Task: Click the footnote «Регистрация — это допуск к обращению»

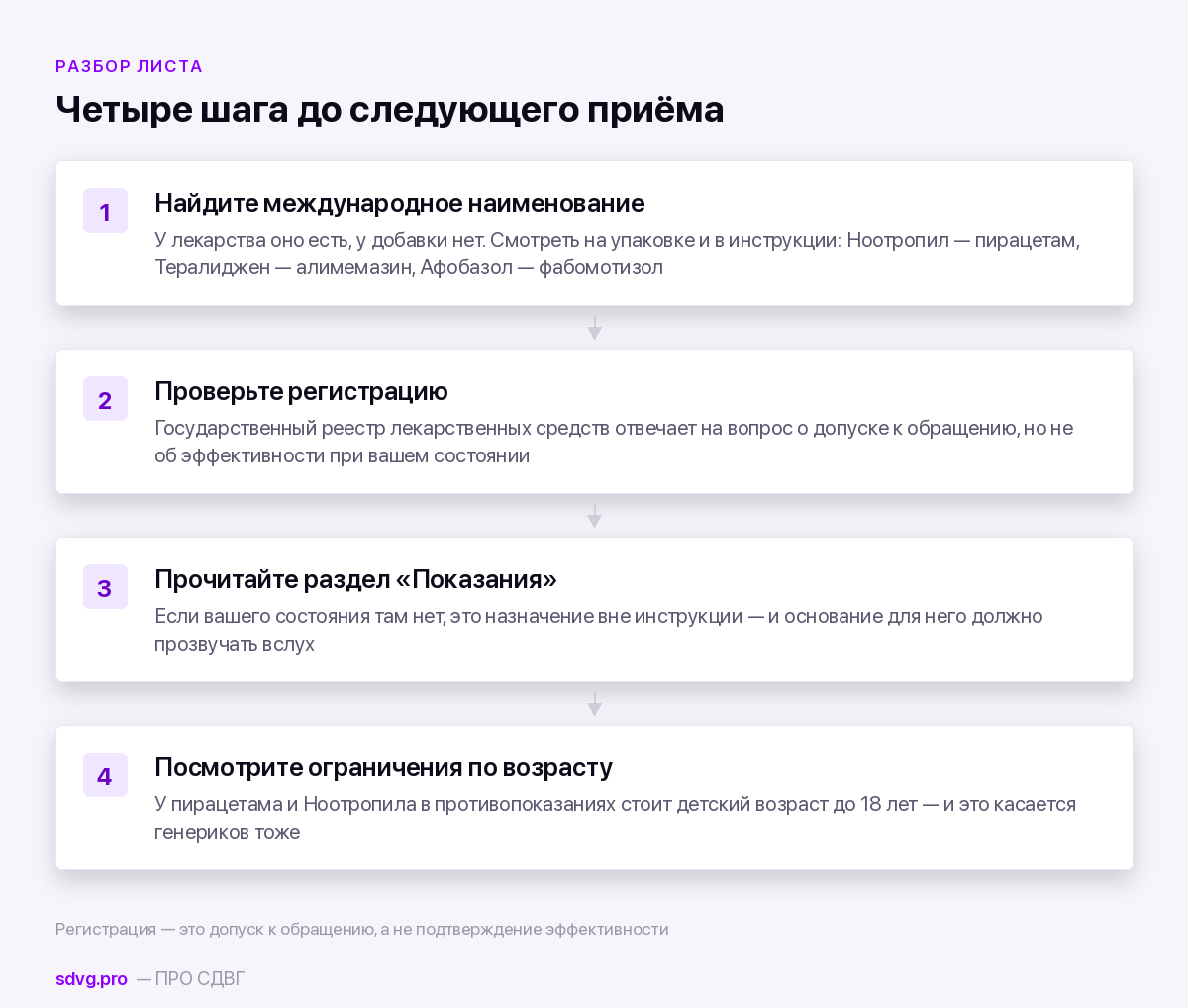Action: tap(361, 929)
